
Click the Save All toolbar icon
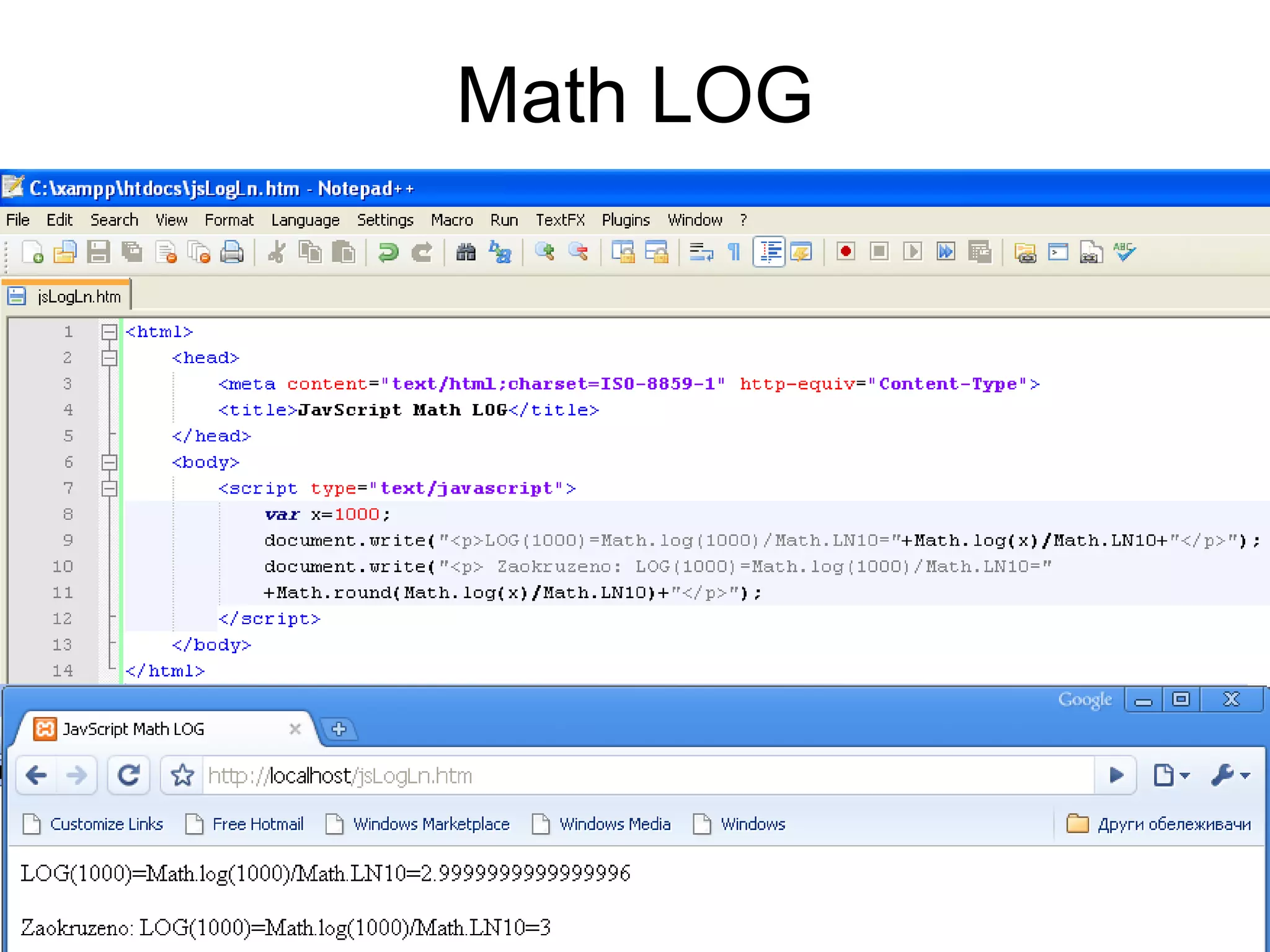[131, 252]
